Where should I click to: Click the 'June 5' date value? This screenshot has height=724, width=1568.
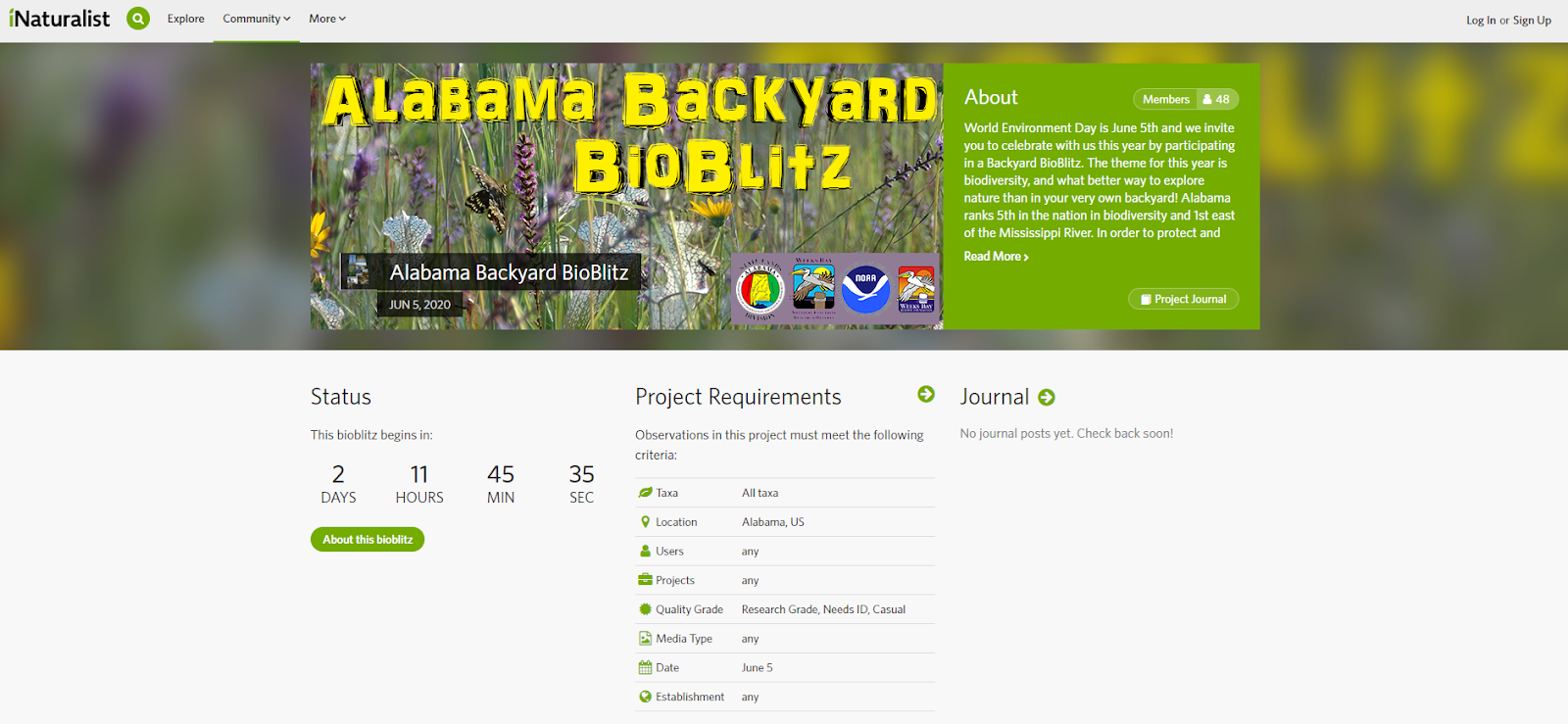click(758, 667)
